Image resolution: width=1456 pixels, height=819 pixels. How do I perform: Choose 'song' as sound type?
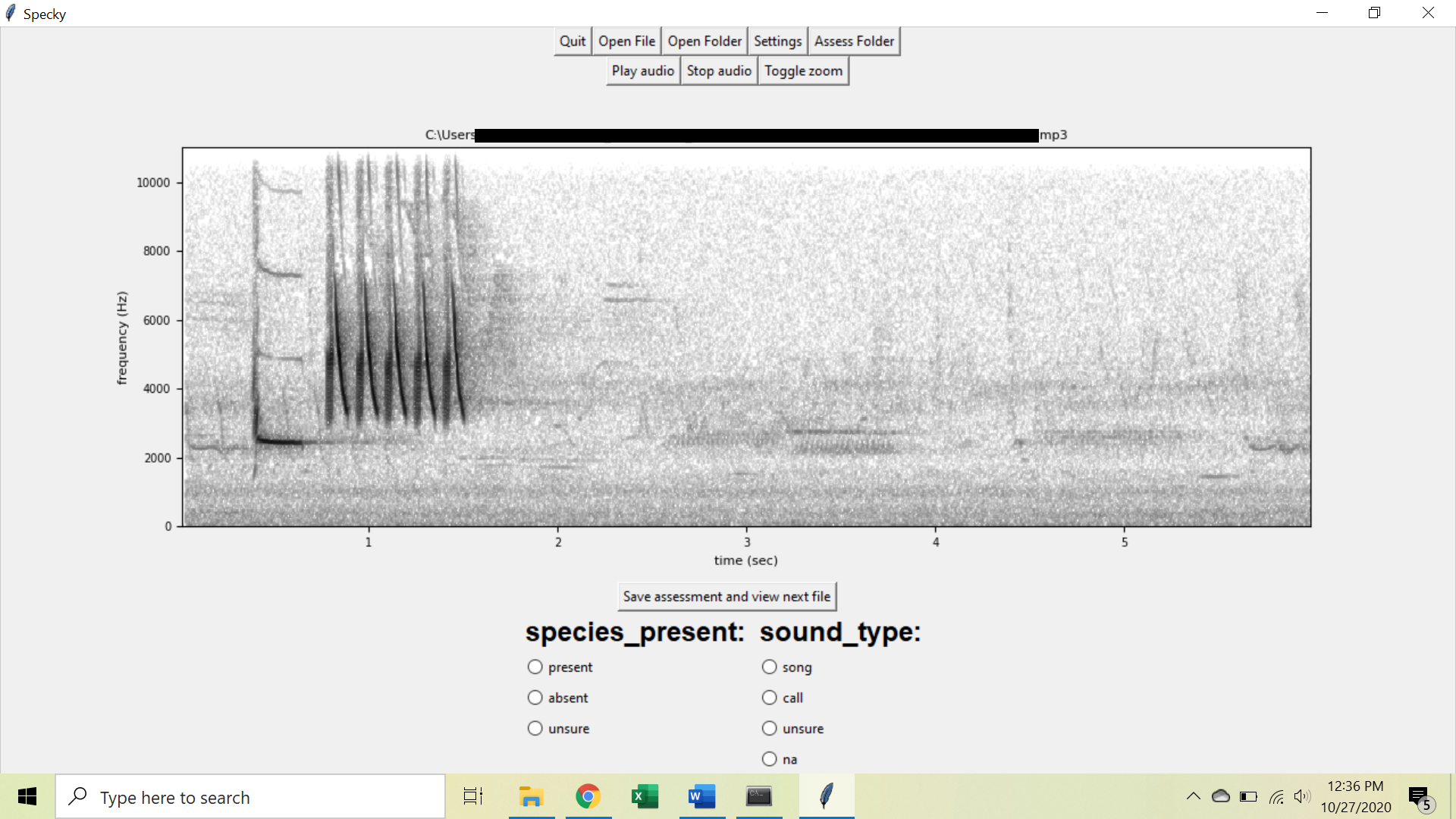pyautogui.click(x=770, y=667)
